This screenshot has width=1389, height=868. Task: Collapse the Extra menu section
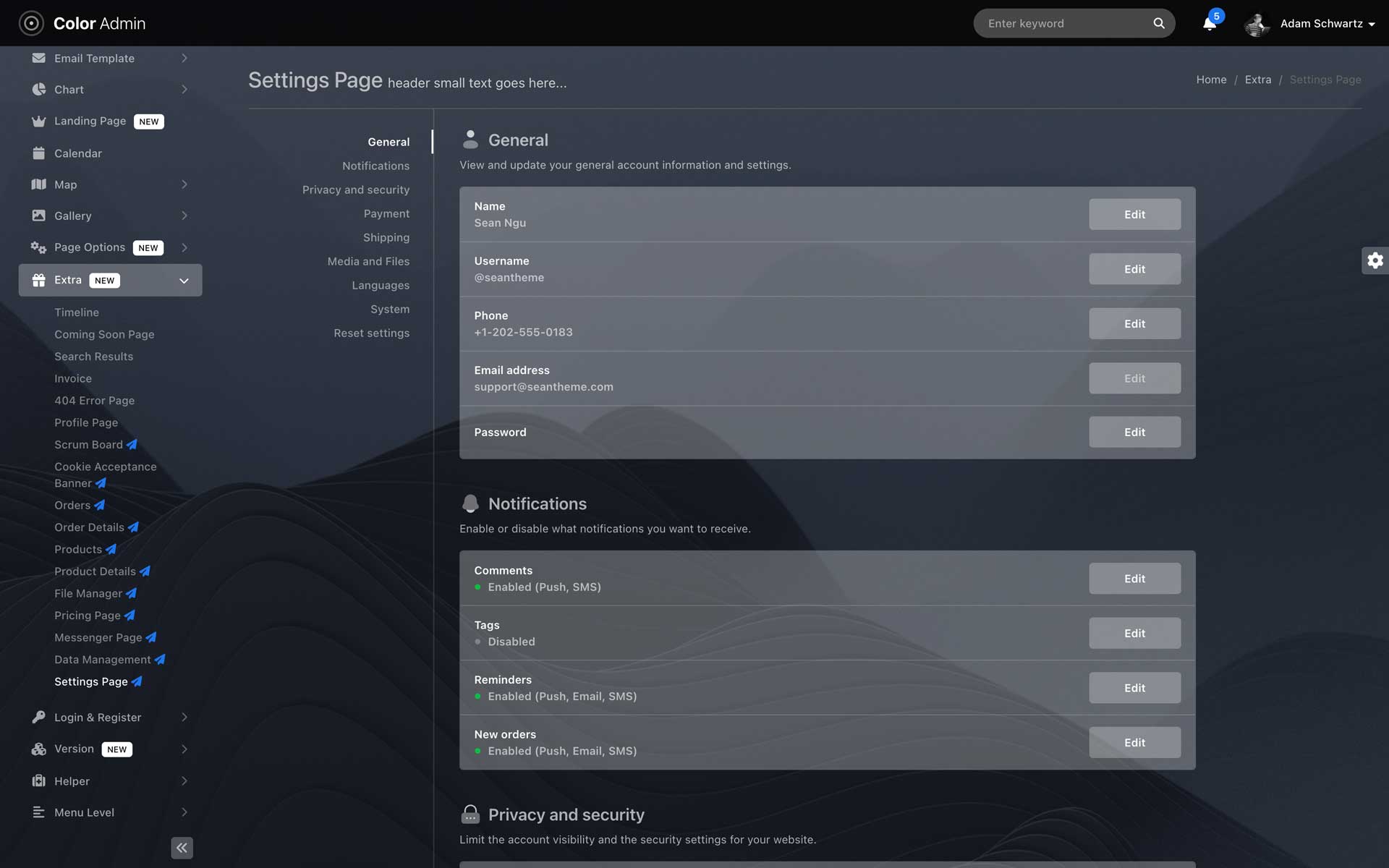tap(184, 281)
